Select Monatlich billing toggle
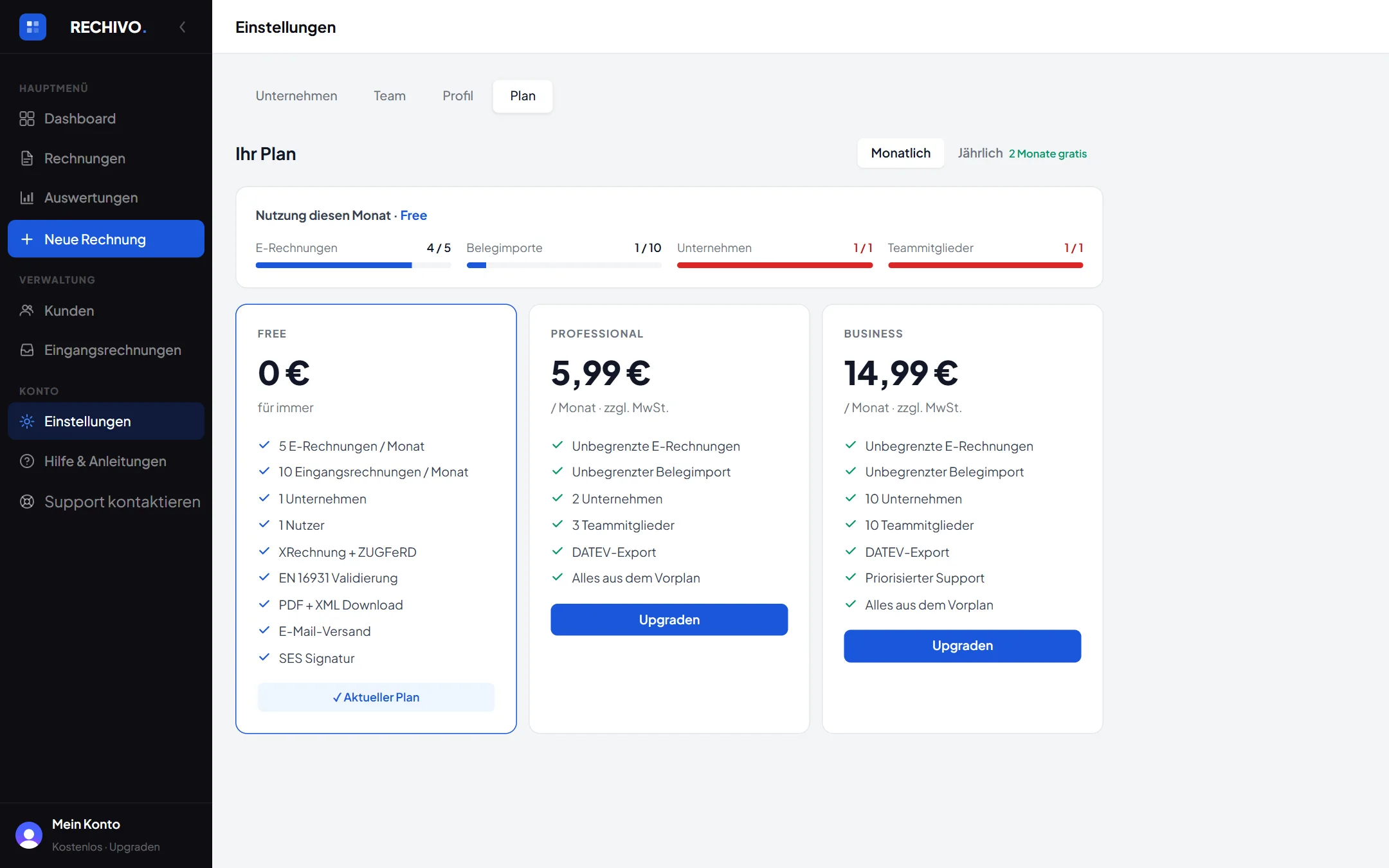1389x868 pixels. point(900,153)
